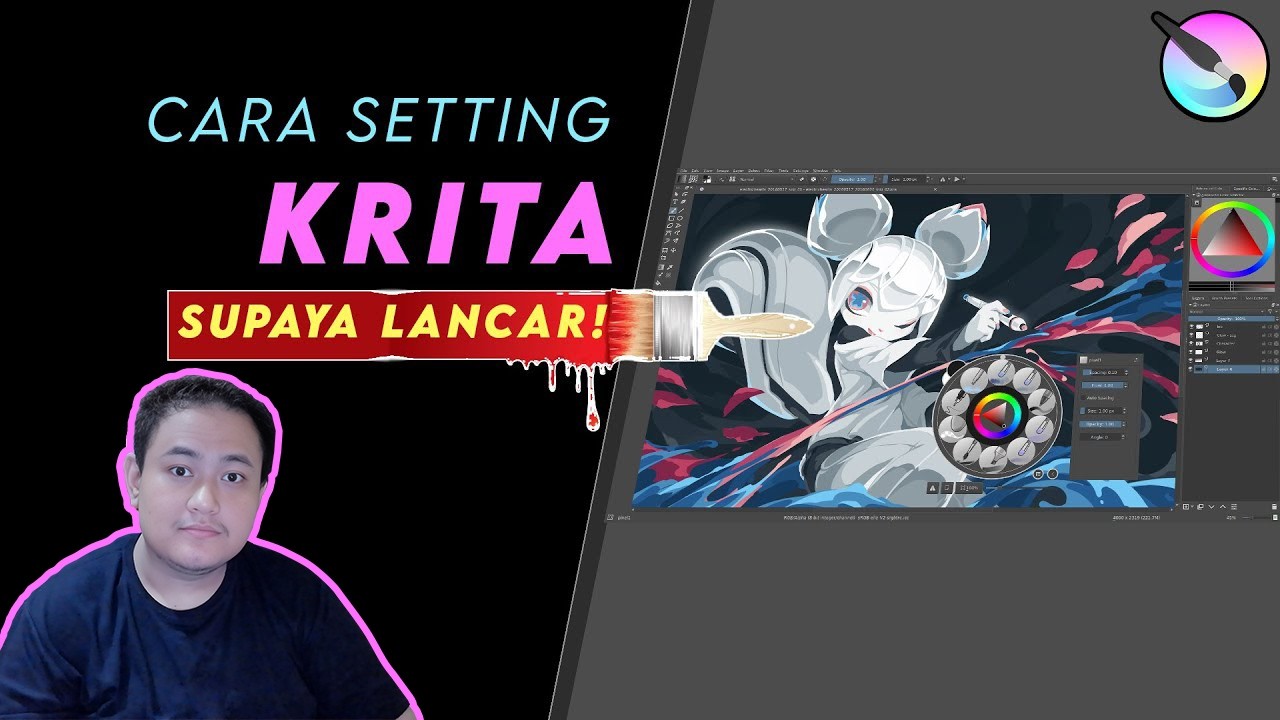Pick a color in the popup palette triangle
This screenshot has height=720, width=1280.
pyautogui.click(x=995, y=414)
